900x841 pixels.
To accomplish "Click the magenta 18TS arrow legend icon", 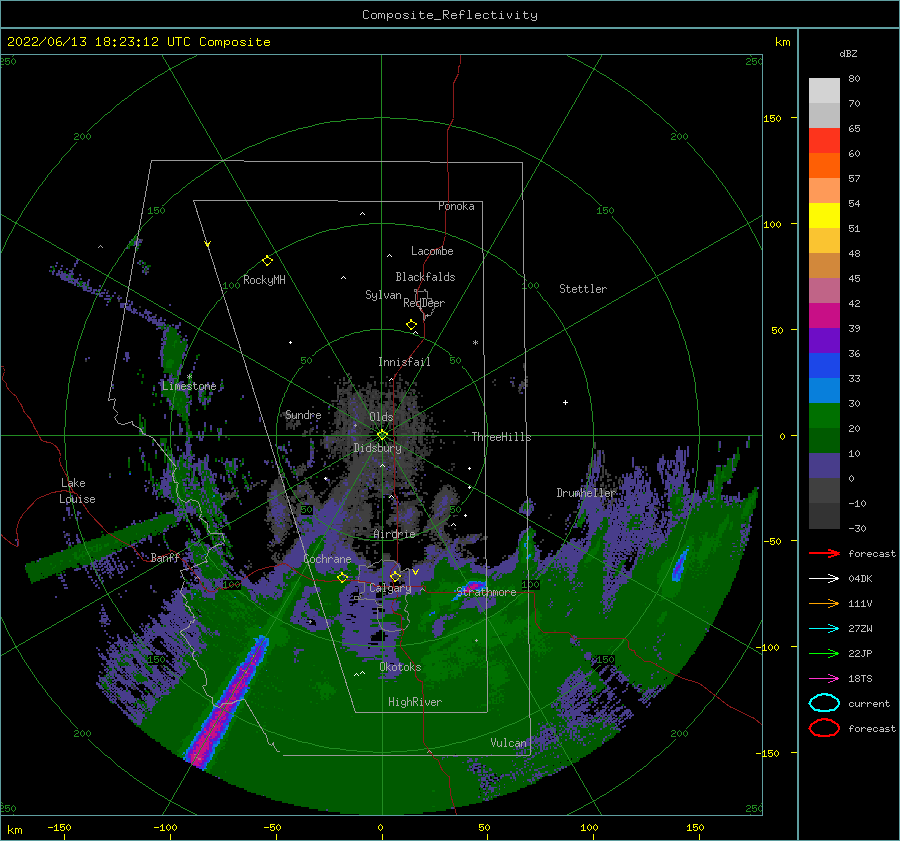I will 824,679.
